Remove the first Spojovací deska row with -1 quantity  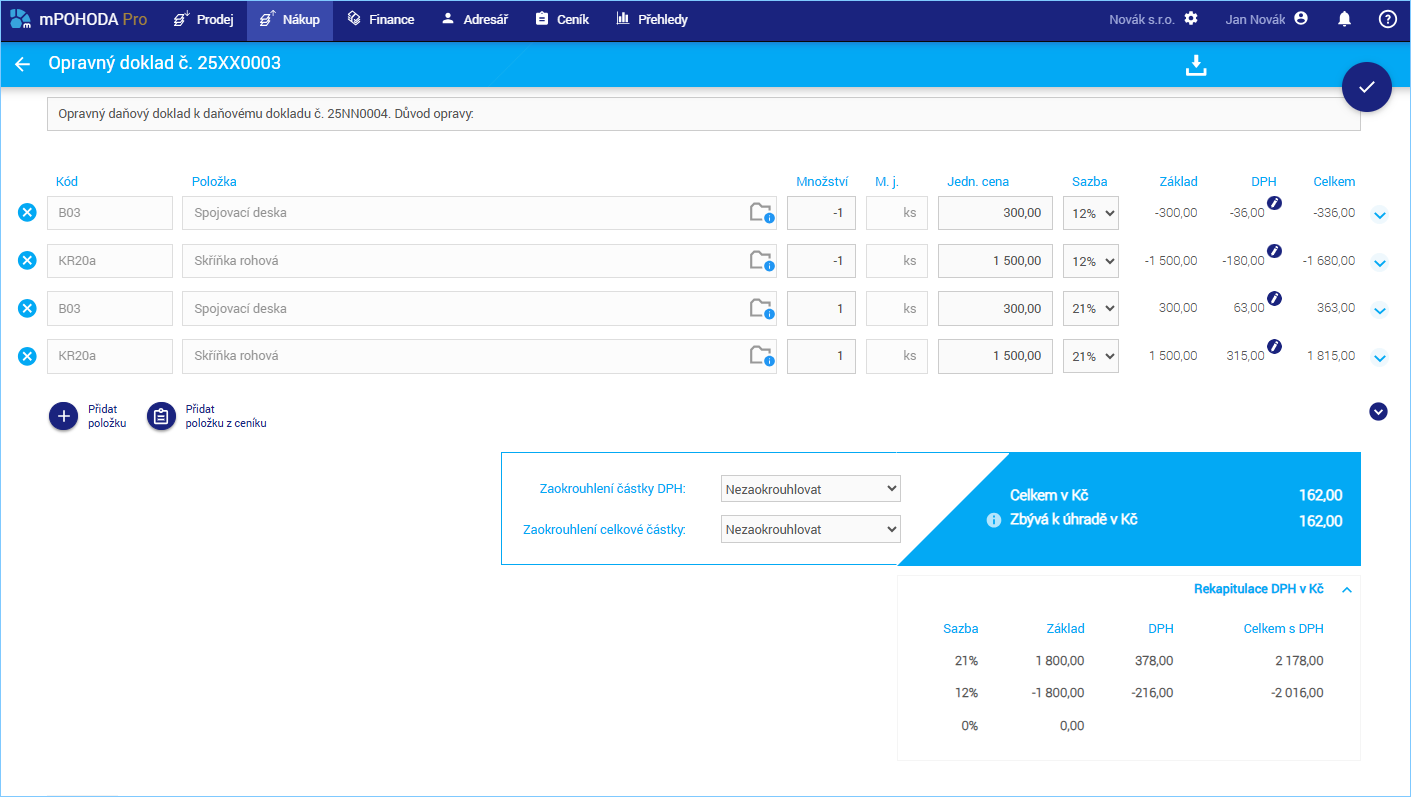tap(27, 212)
